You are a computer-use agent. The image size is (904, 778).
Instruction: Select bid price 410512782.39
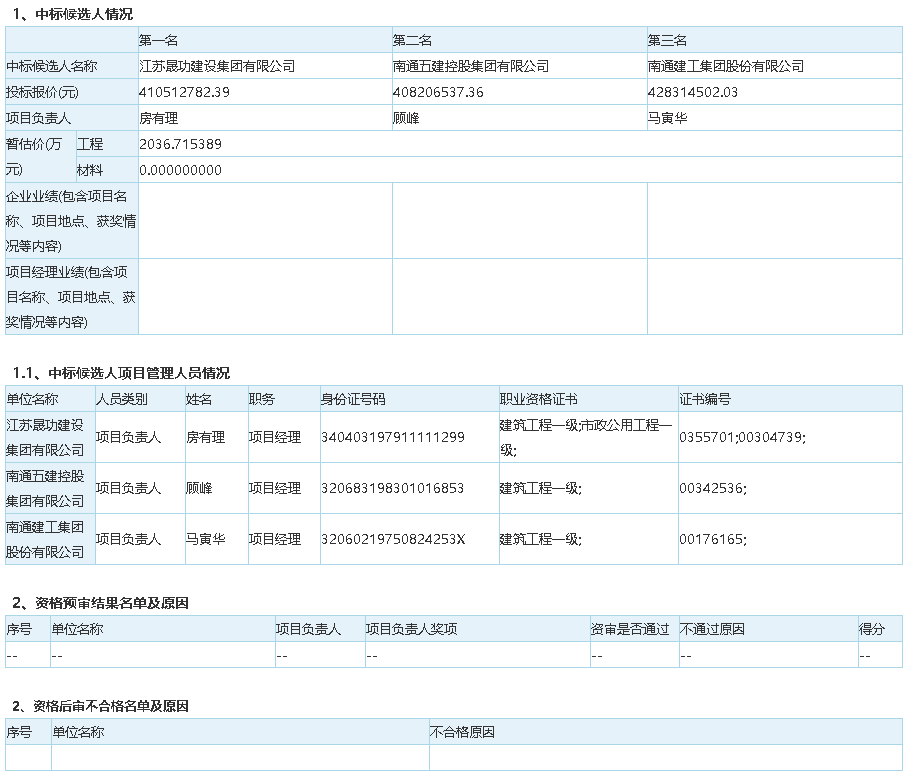pyautogui.click(x=184, y=92)
